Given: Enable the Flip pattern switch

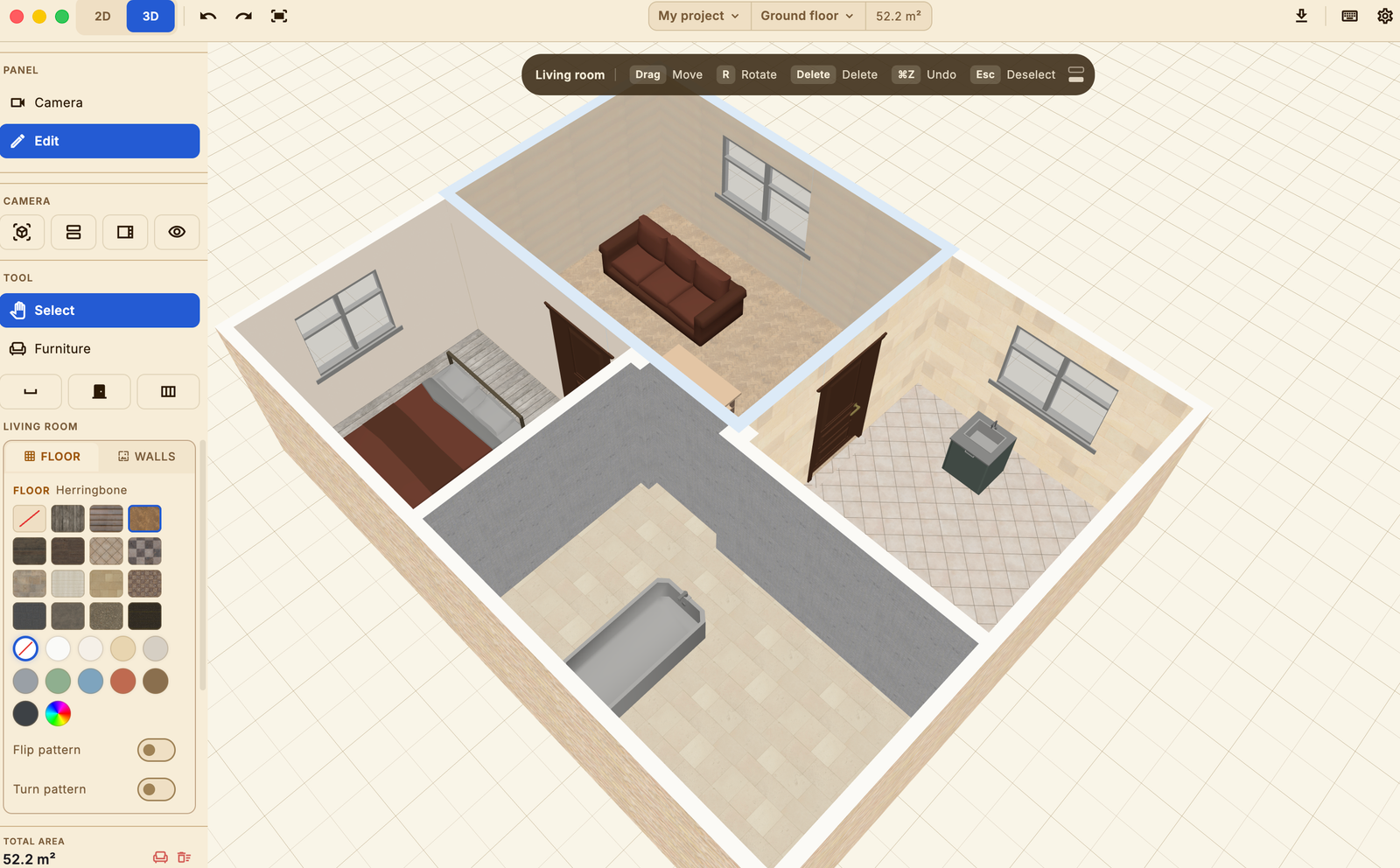Looking at the screenshot, I should tap(157, 750).
